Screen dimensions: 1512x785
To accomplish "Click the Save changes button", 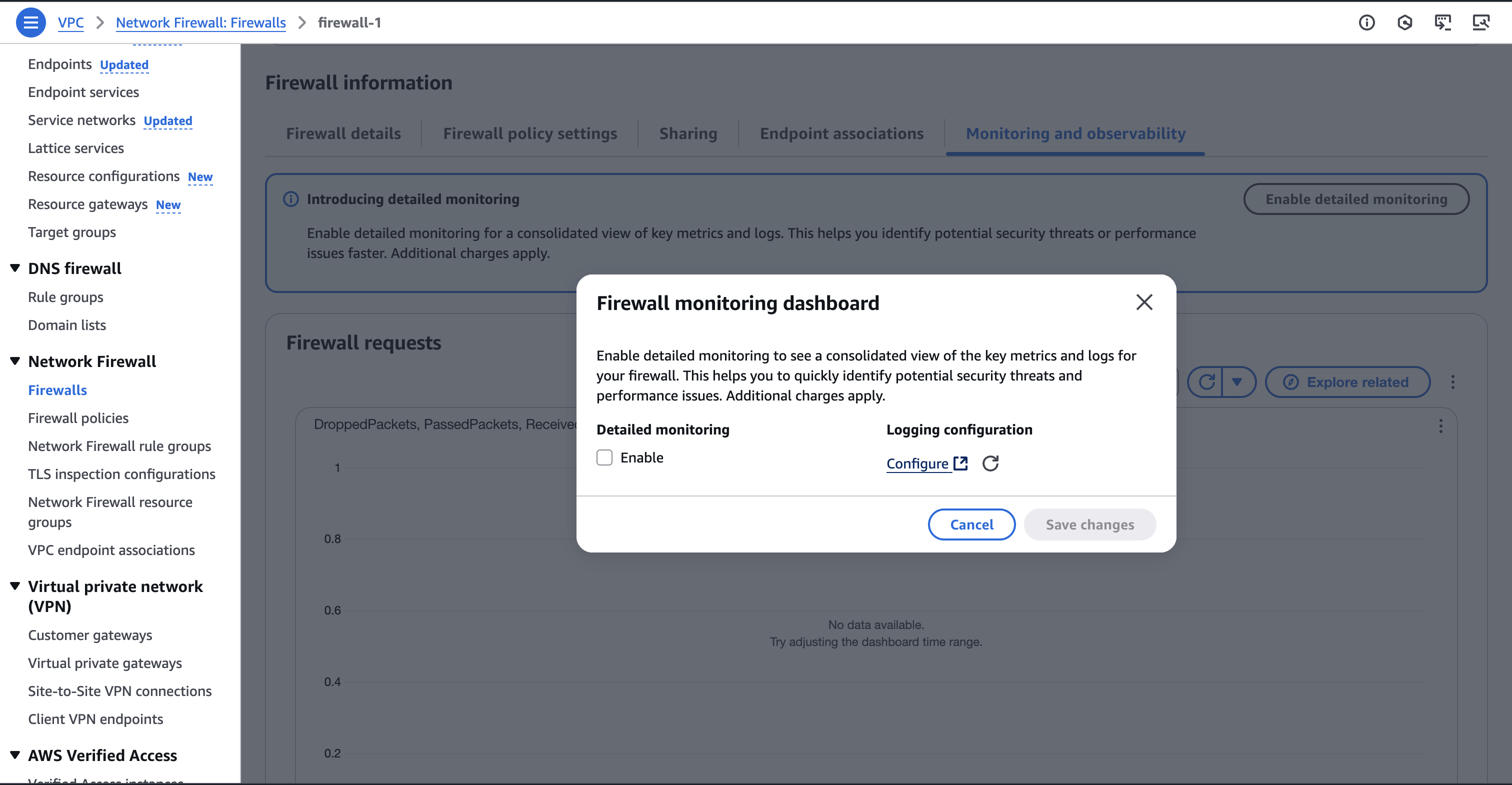I will pos(1090,524).
